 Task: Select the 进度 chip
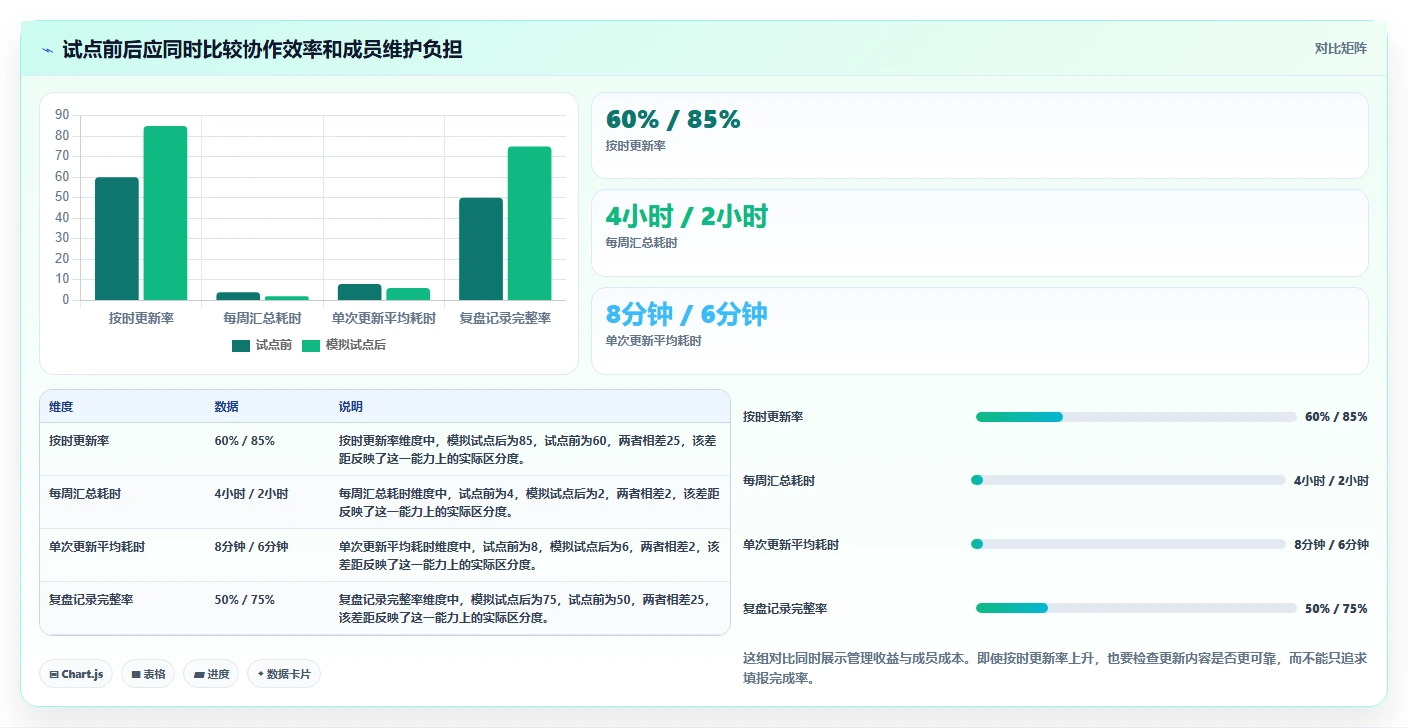click(x=211, y=674)
